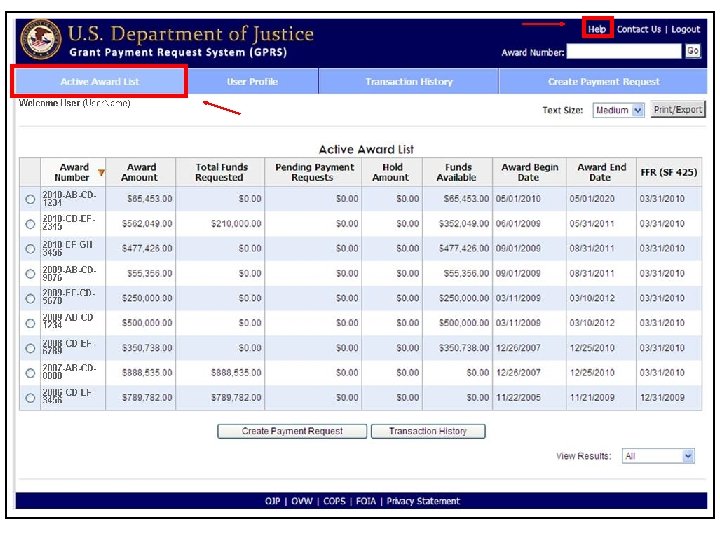Click the FFR (SF 425) column header
Image resolution: width=720 pixels, height=540 pixels.
669,172
